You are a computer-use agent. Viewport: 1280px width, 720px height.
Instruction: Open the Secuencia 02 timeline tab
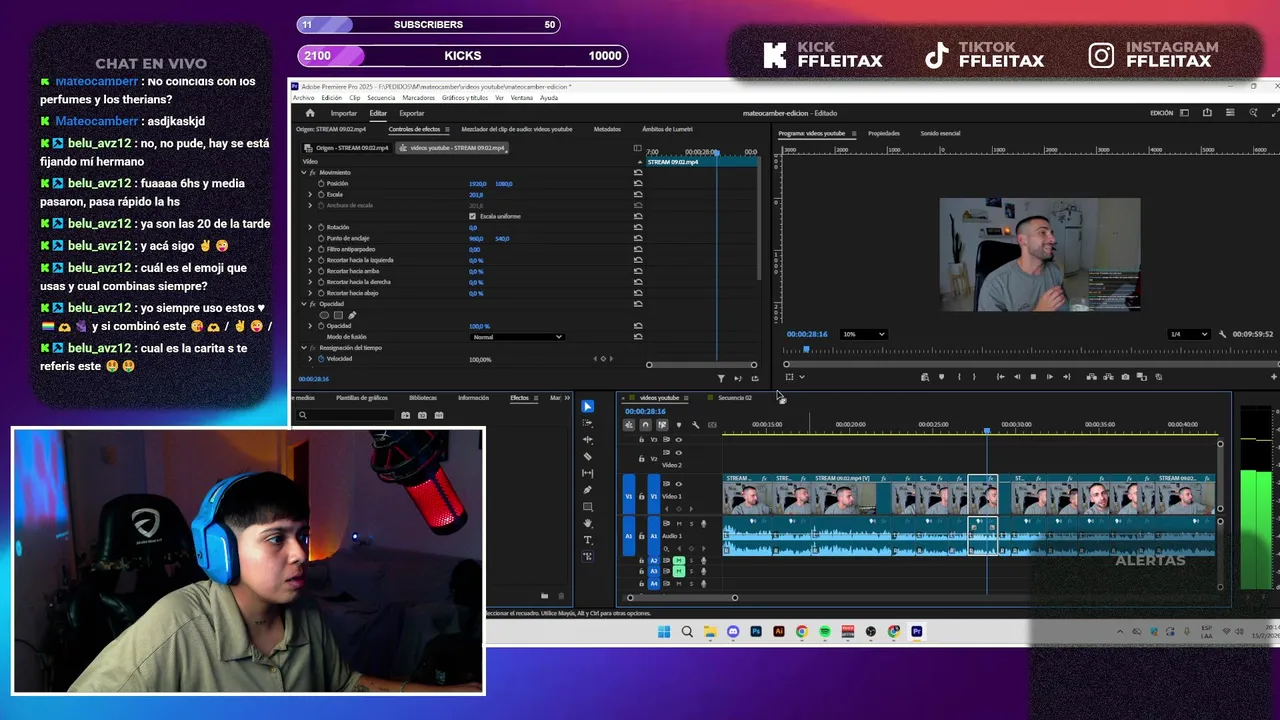click(735, 398)
